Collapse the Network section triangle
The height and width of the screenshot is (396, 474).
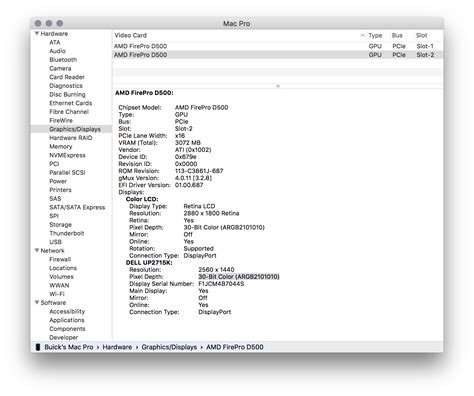37,250
